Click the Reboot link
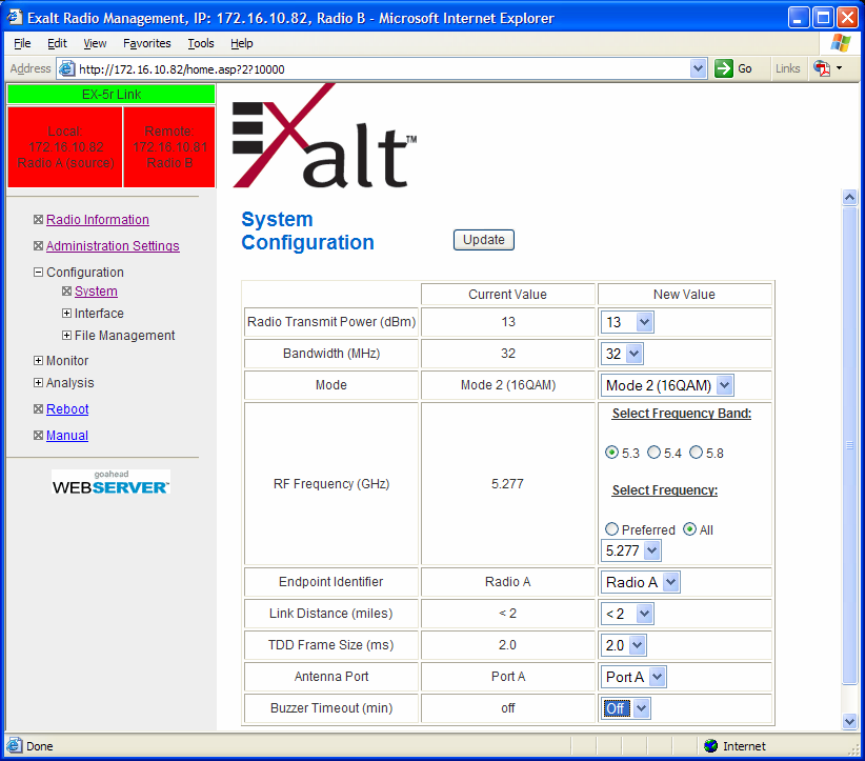The height and width of the screenshot is (761, 865). (67, 409)
